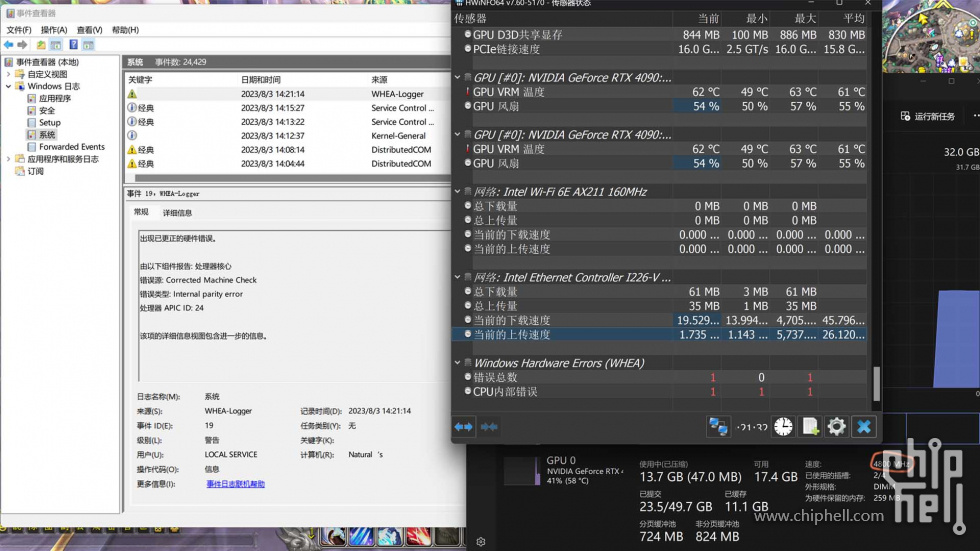Select event row dated 2023/8/3 14:15:27
Screen dimensions: 980x551
coord(288,108)
